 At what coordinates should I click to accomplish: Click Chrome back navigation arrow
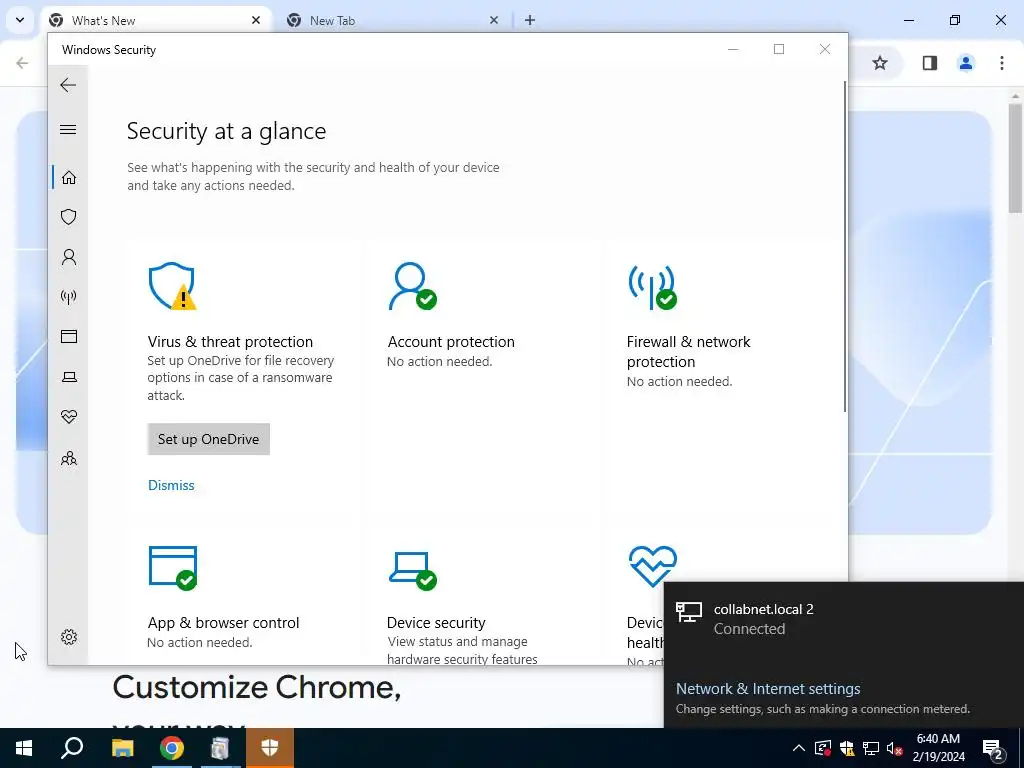(22, 63)
